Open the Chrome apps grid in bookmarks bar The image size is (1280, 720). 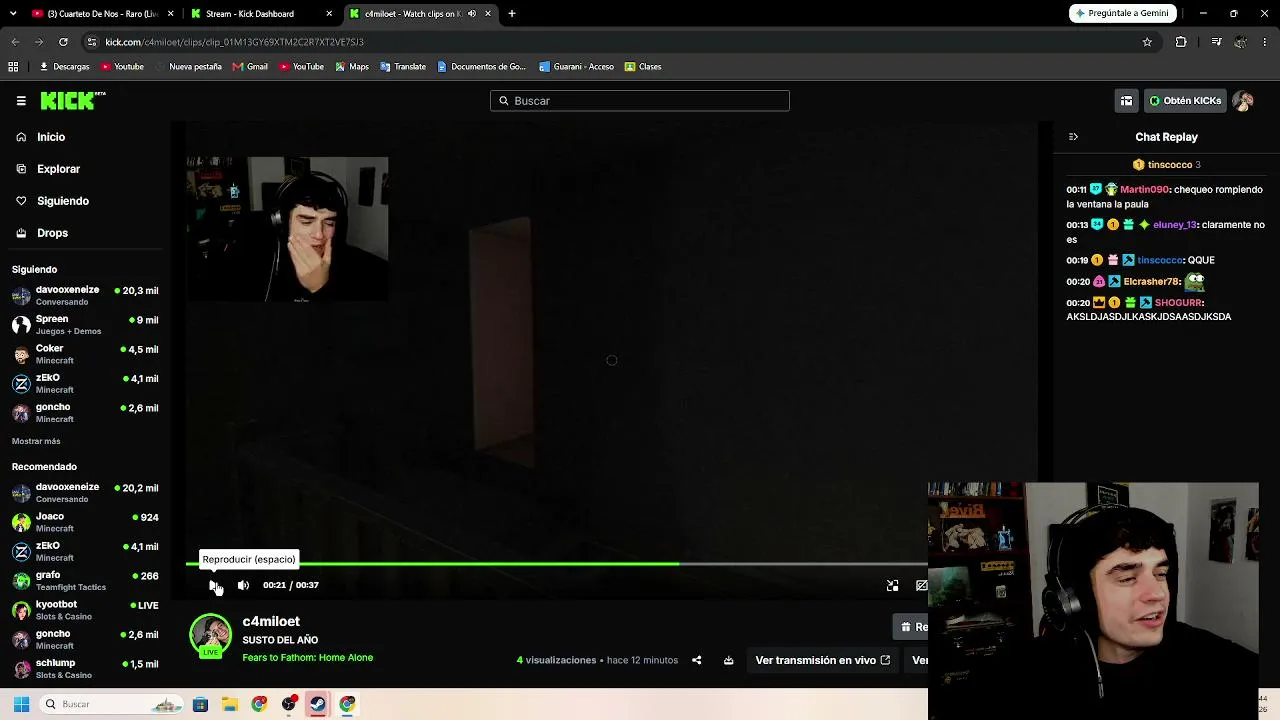point(13,67)
